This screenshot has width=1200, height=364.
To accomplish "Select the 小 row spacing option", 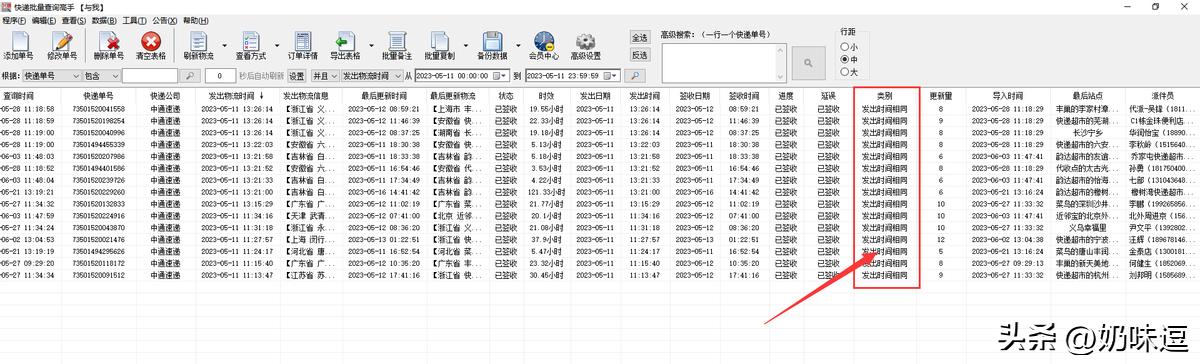I will [849, 46].
